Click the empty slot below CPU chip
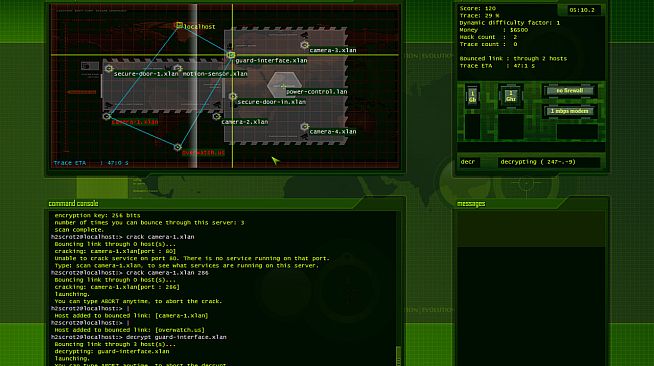 point(511,127)
